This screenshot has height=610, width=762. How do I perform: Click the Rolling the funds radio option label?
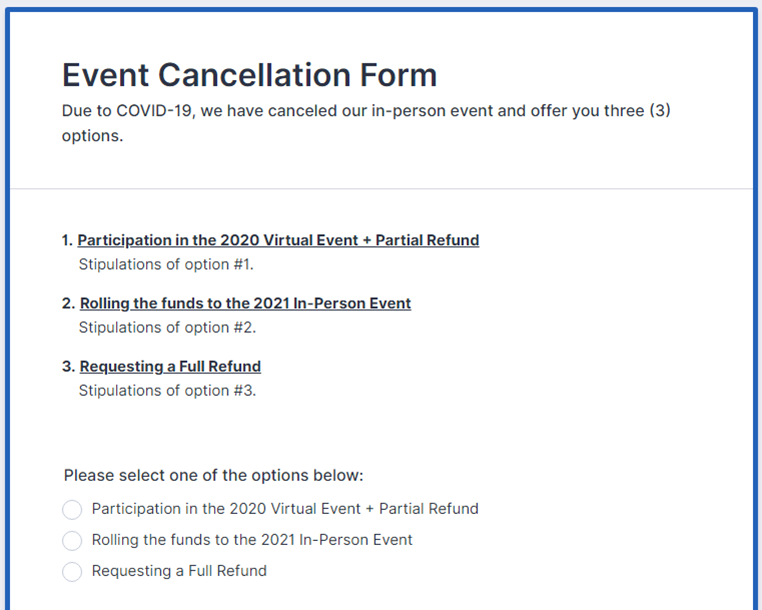[252, 540]
